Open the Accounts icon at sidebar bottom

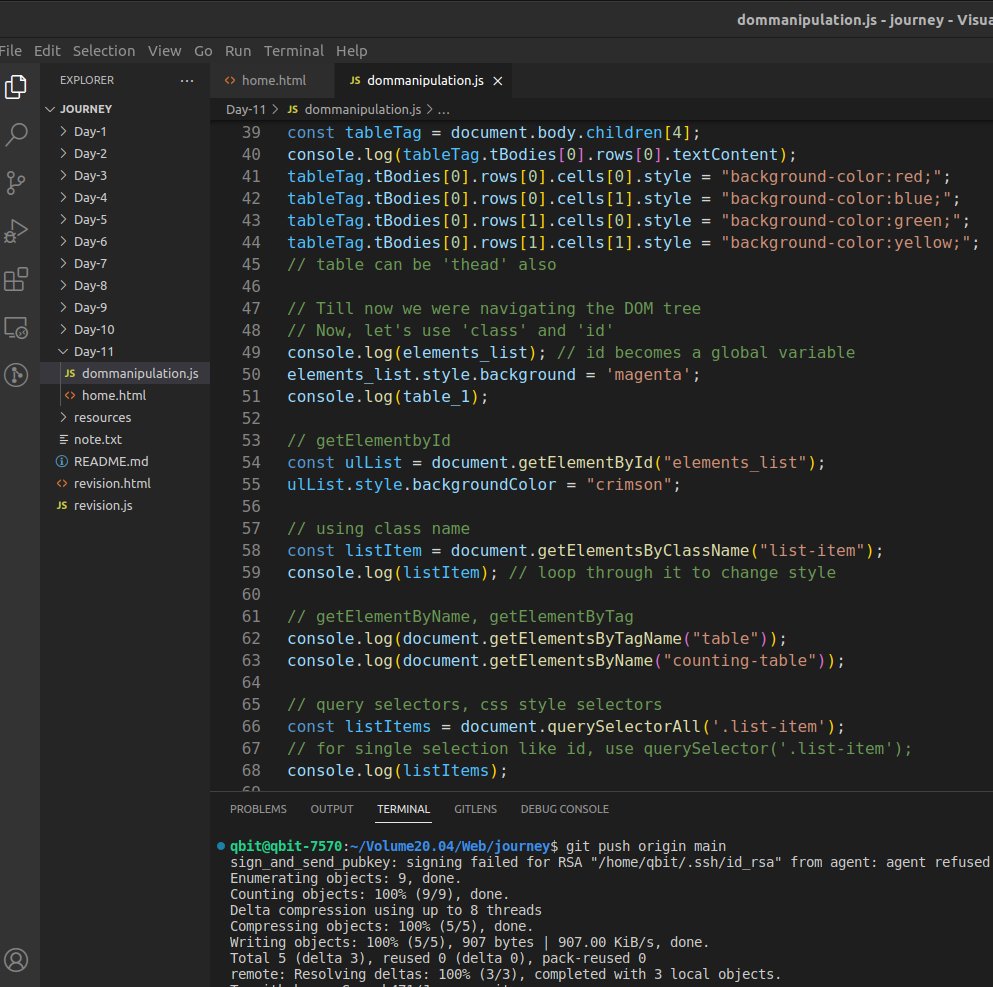tap(16, 960)
